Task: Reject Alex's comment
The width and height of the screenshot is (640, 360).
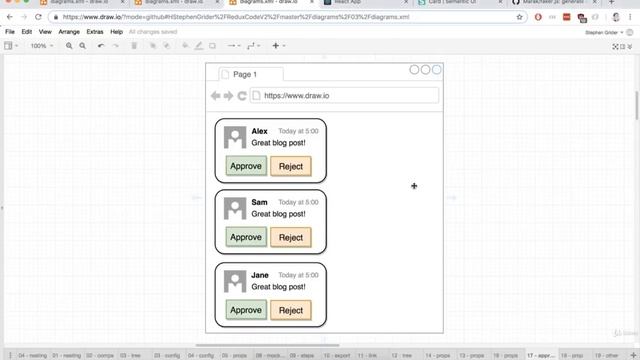Action: 291,166
